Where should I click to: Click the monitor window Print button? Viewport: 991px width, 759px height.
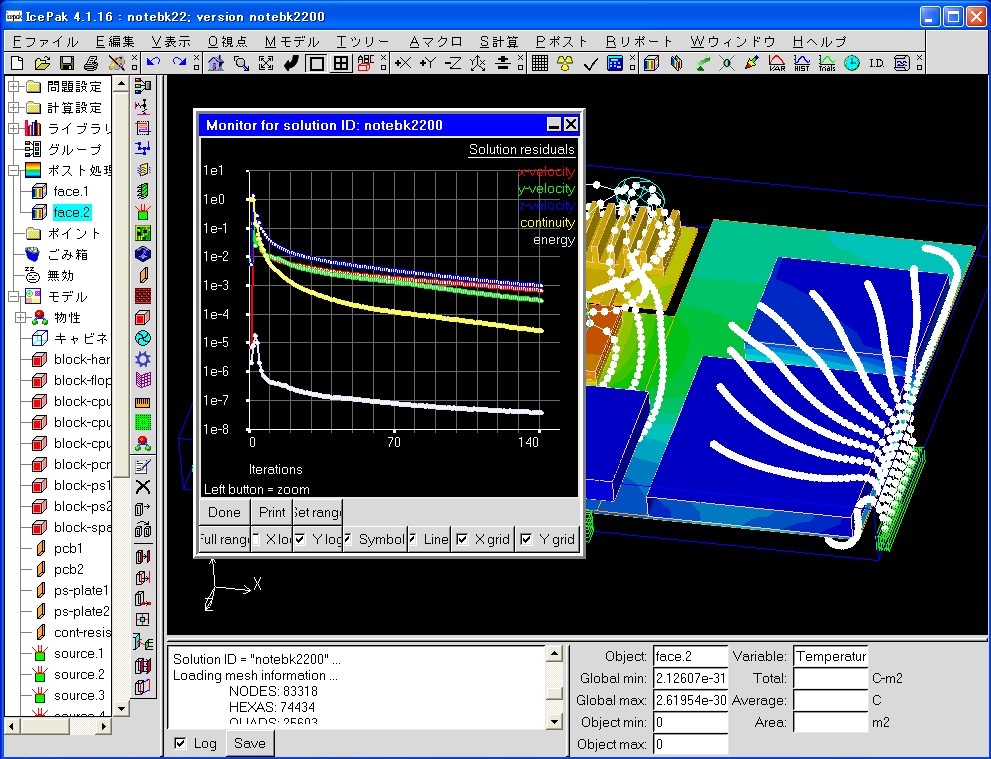coord(272,512)
